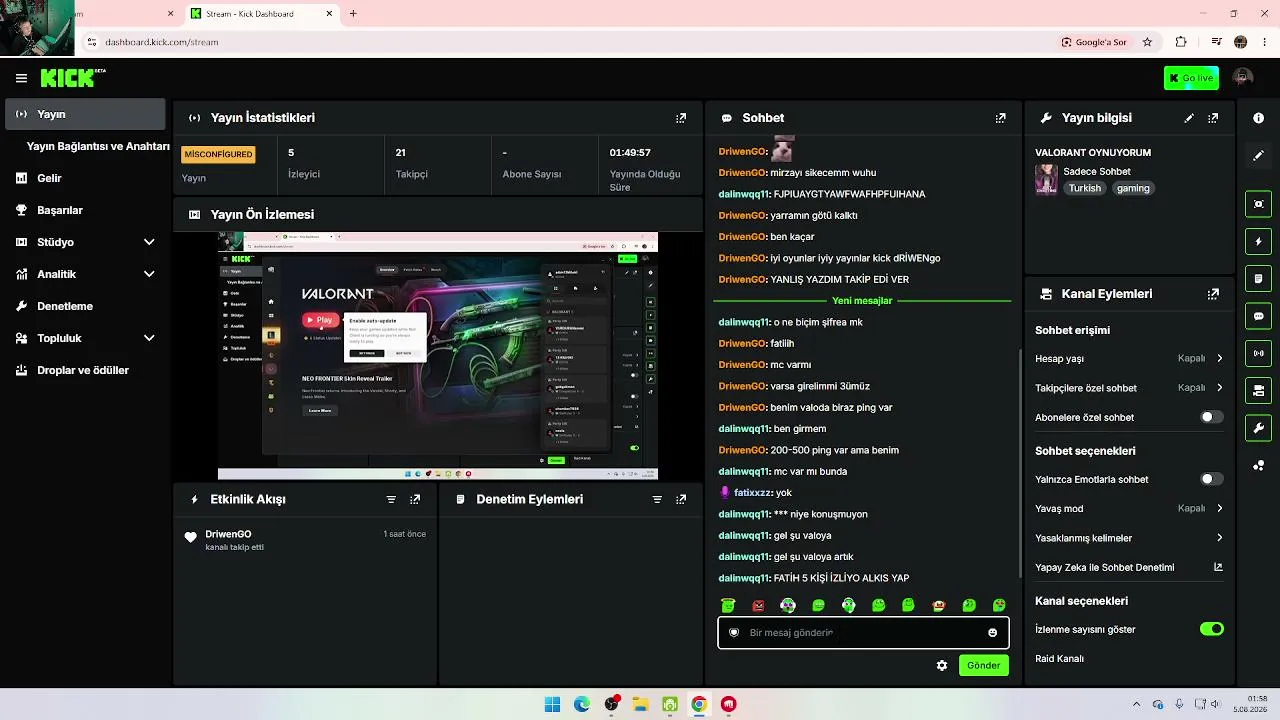Open browser extensions puzzle icon
1280x720 pixels.
click(x=1181, y=42)
